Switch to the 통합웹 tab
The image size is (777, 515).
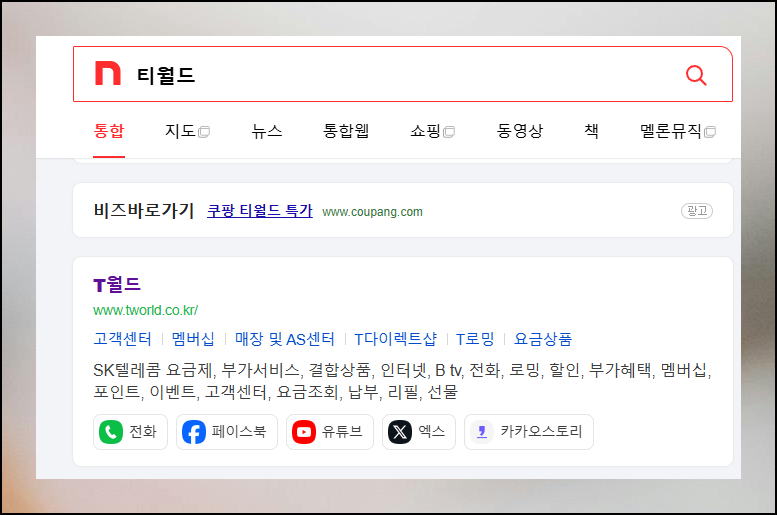point(346,131)
